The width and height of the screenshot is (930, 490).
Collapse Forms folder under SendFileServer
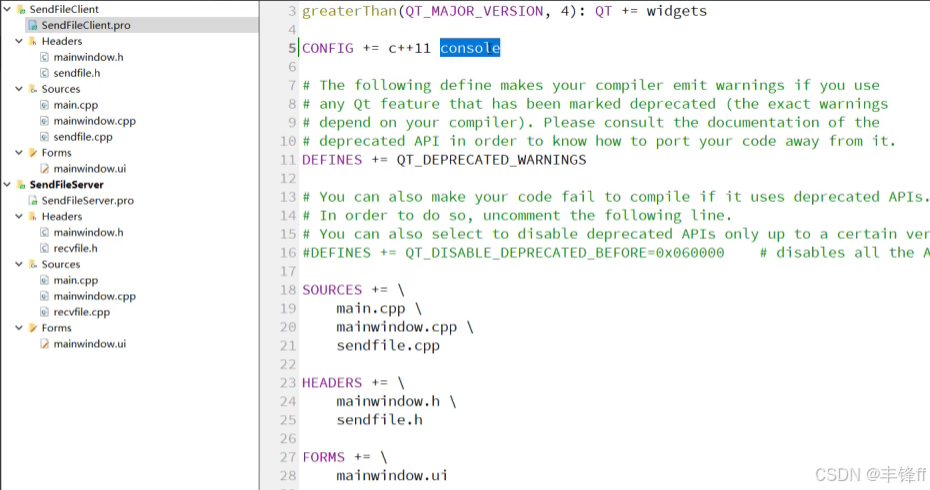click(19, 327)
